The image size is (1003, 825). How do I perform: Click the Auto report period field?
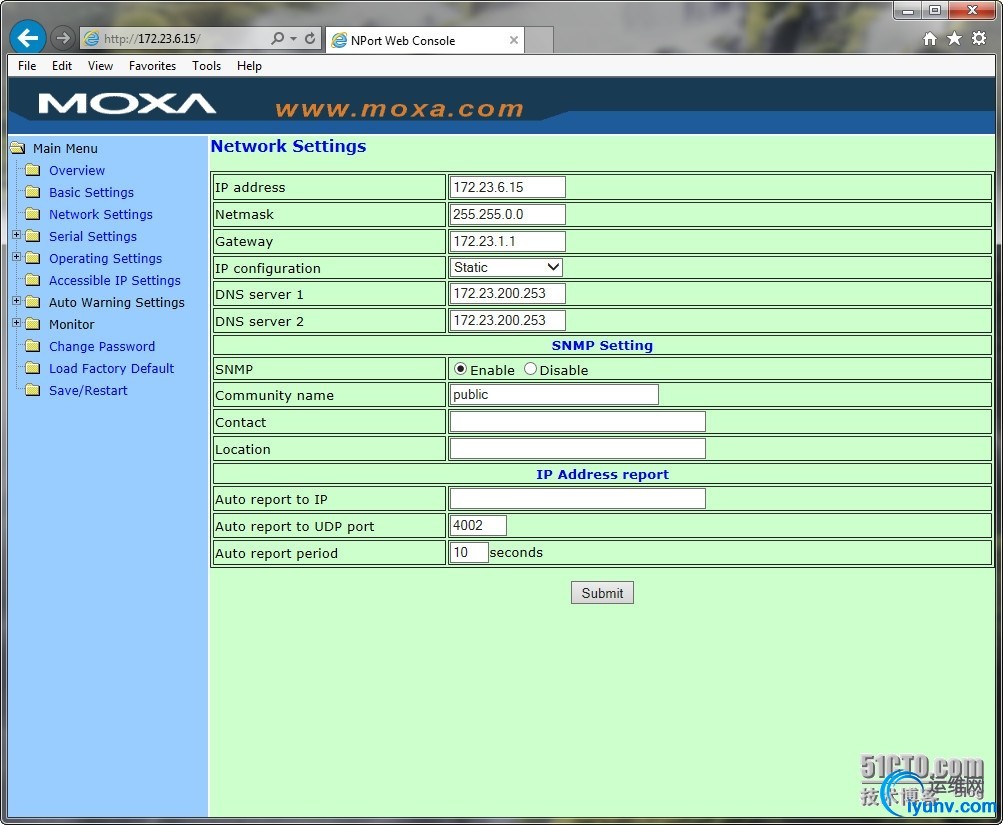(x=469, y=552)
